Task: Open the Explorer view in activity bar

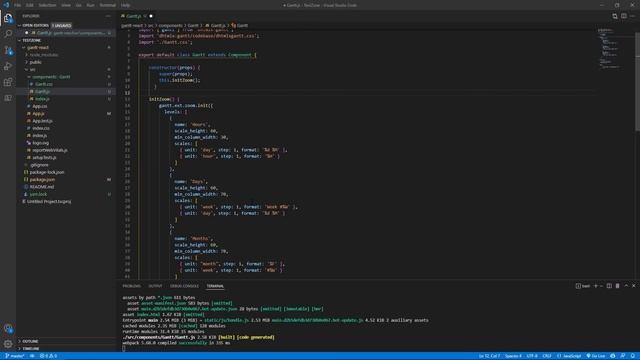Action: click(8, 18)
